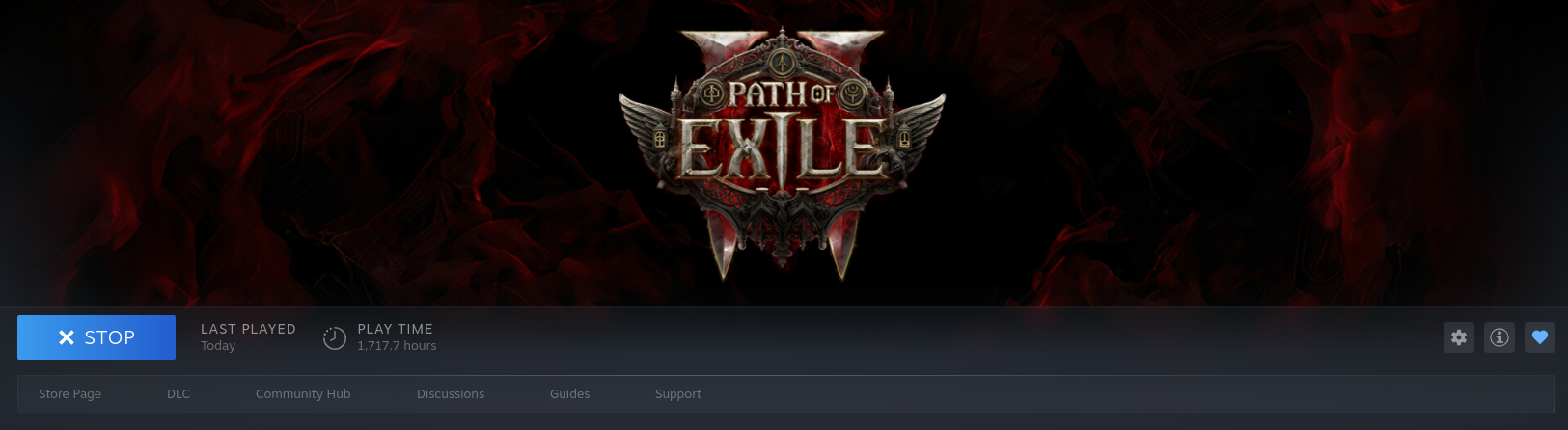The image size is (1568, 430).
Task: Open game settings via the gear icon
Action: coord(1459,337)
